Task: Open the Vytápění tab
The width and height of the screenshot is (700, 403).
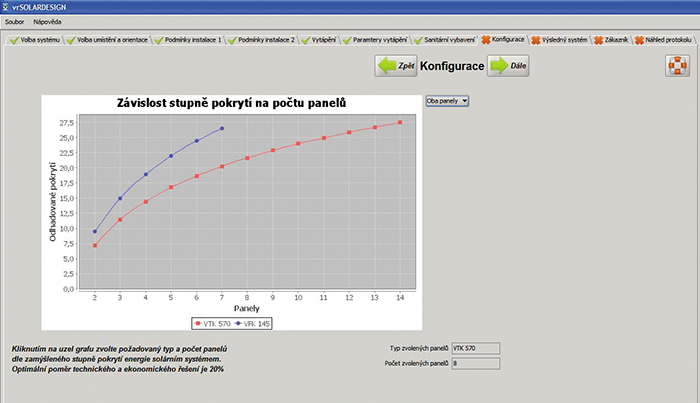Action: tap(319, 39)
